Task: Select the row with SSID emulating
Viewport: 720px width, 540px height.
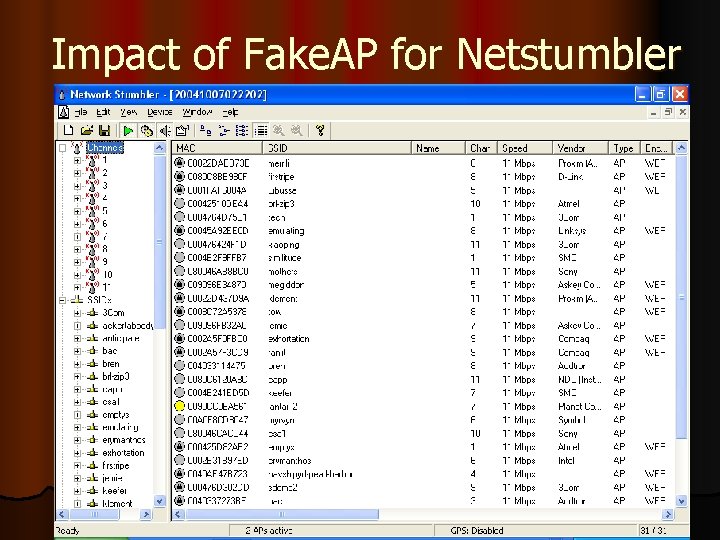Action: 425,231
